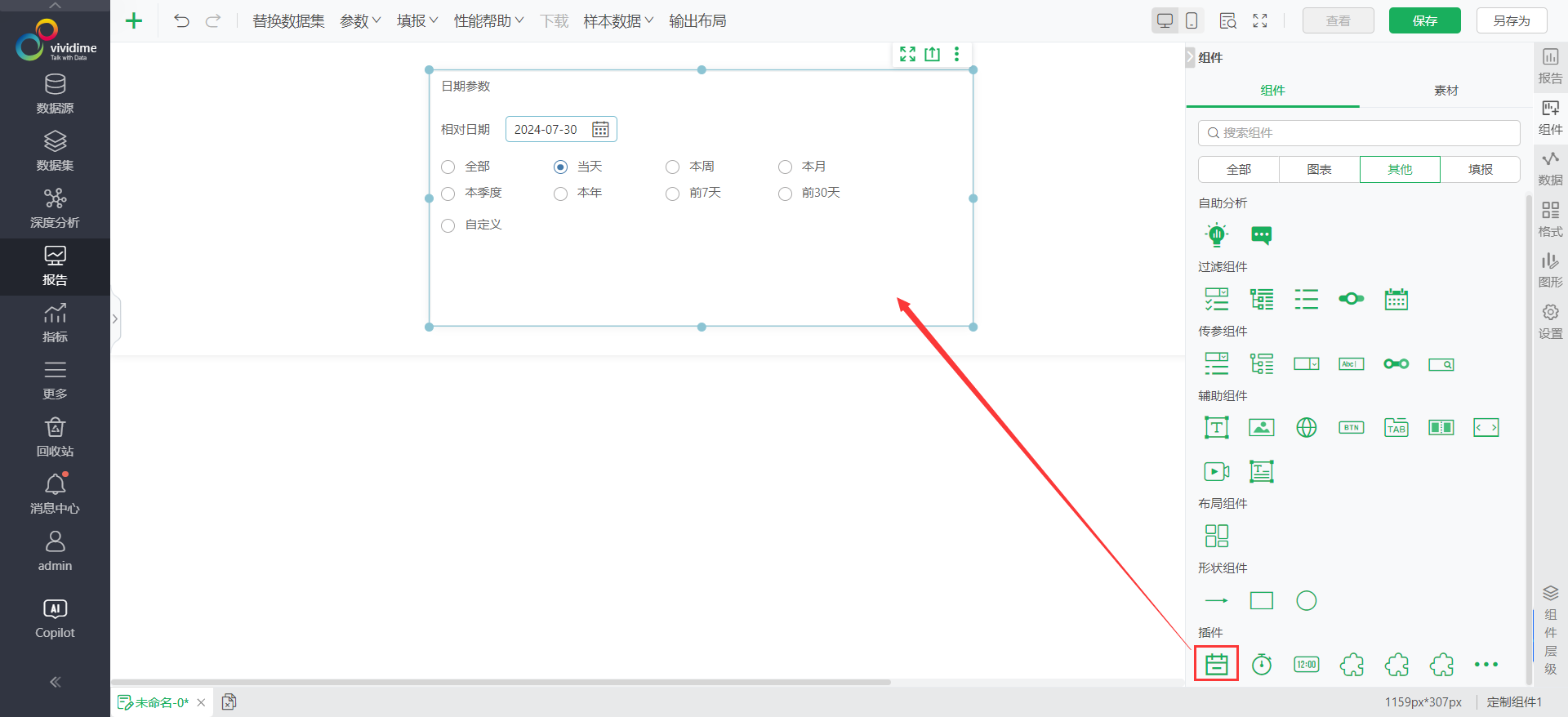Launch the Copilot AI assistant
Screen dimensions: 1568x717
tap(55, 619)
